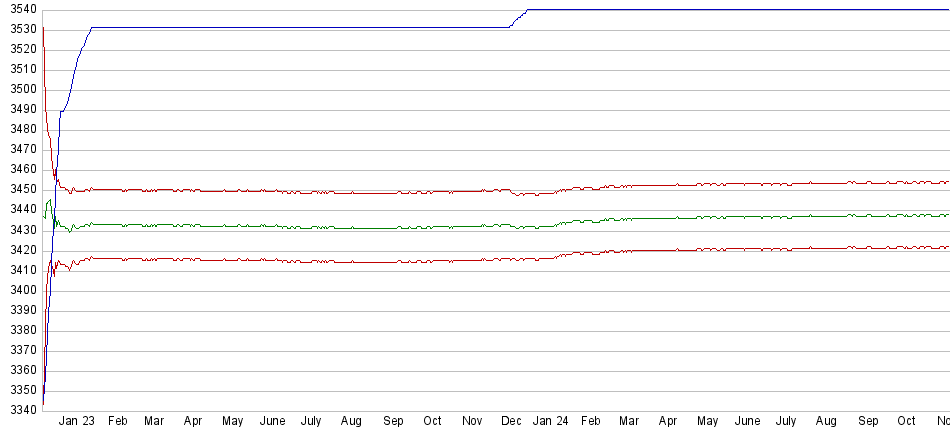
Task: Click the lowest red line above first Sep
Action: (x=393, y=262)
